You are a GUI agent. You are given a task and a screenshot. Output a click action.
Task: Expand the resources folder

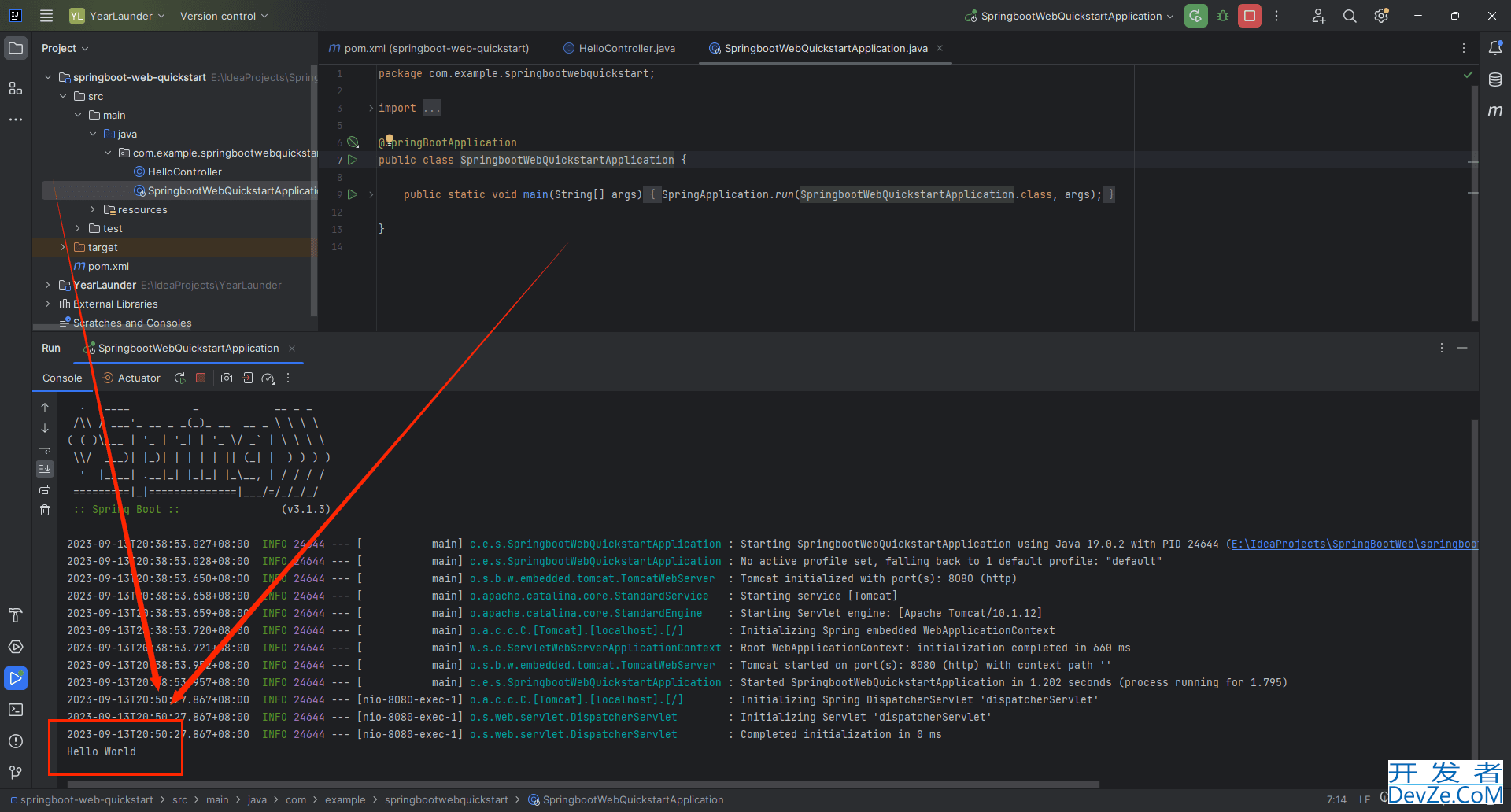tap(93, 209)
